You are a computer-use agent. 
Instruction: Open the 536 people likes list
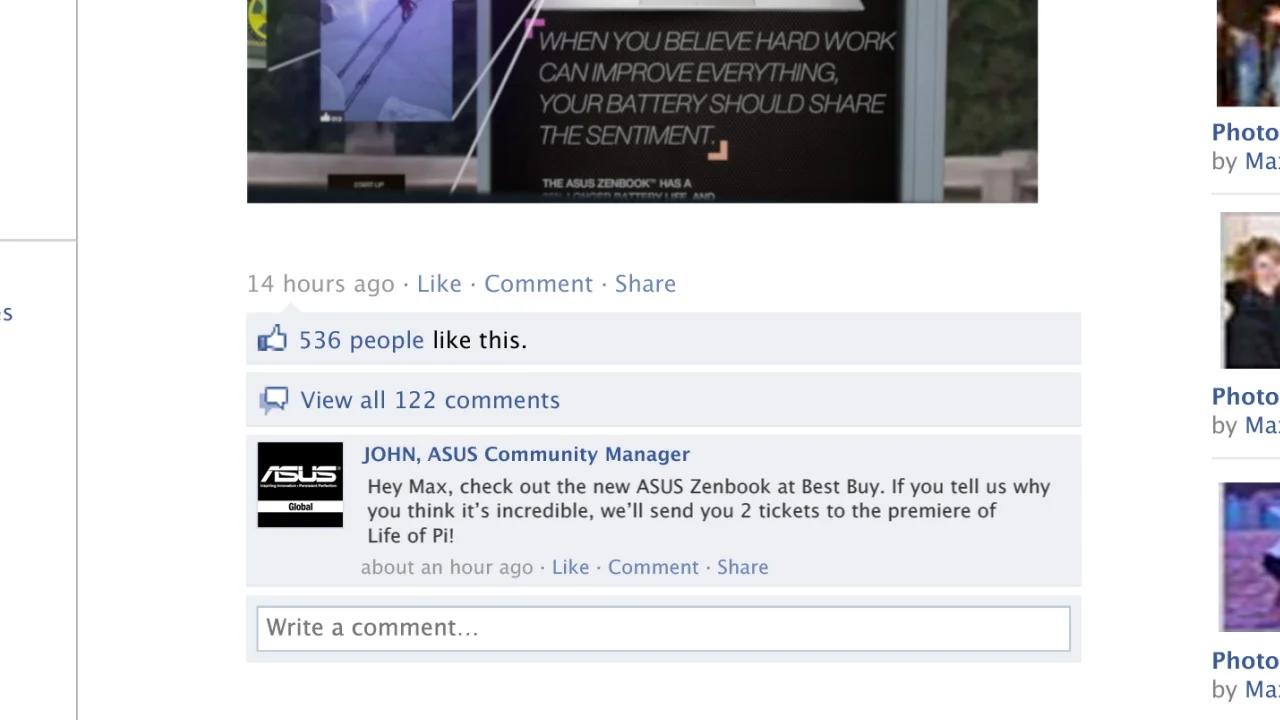(x=361, y=340)
